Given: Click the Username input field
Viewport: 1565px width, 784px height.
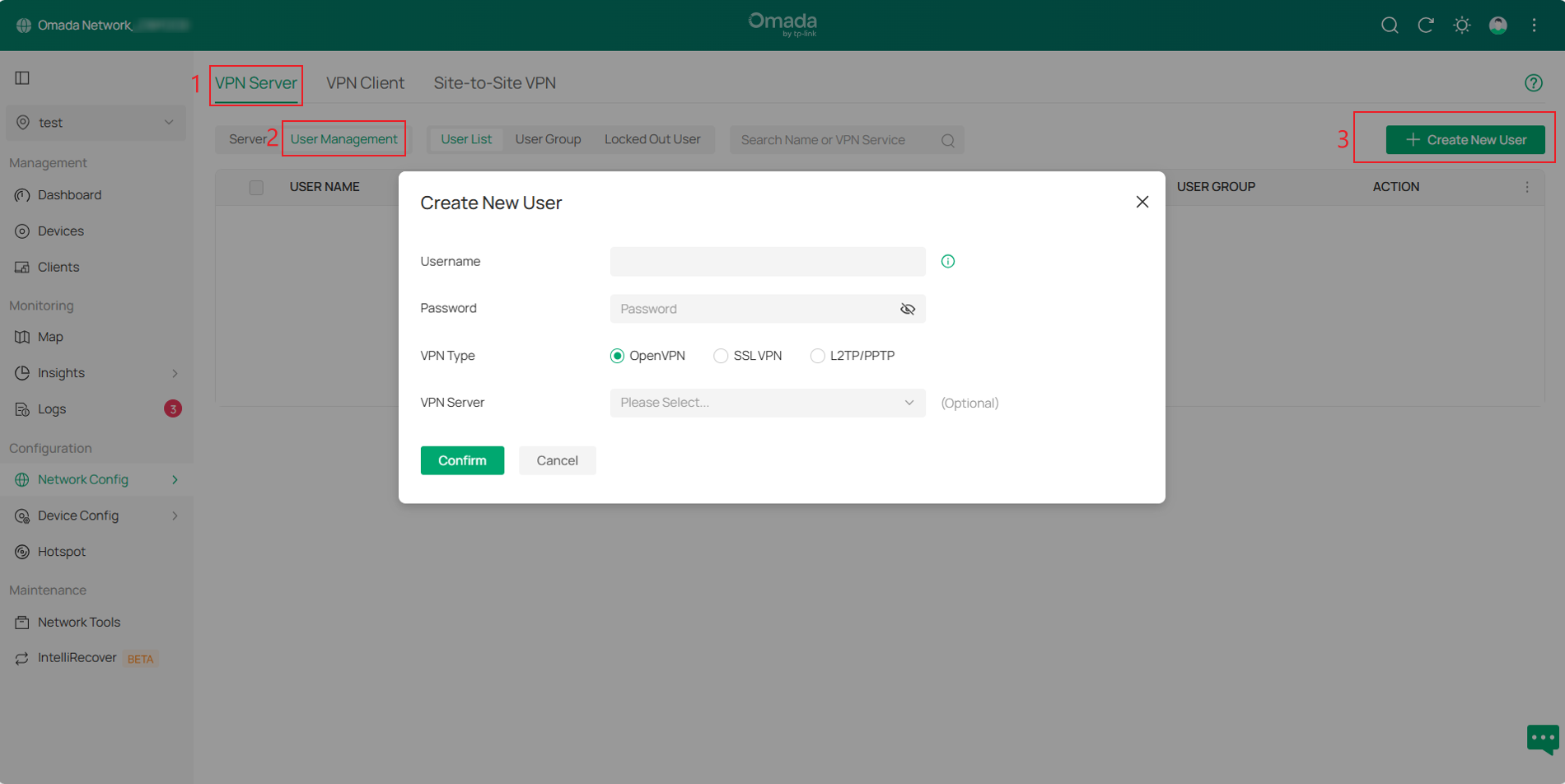Looking at the screenshot, I should click(x=766, y=261).
